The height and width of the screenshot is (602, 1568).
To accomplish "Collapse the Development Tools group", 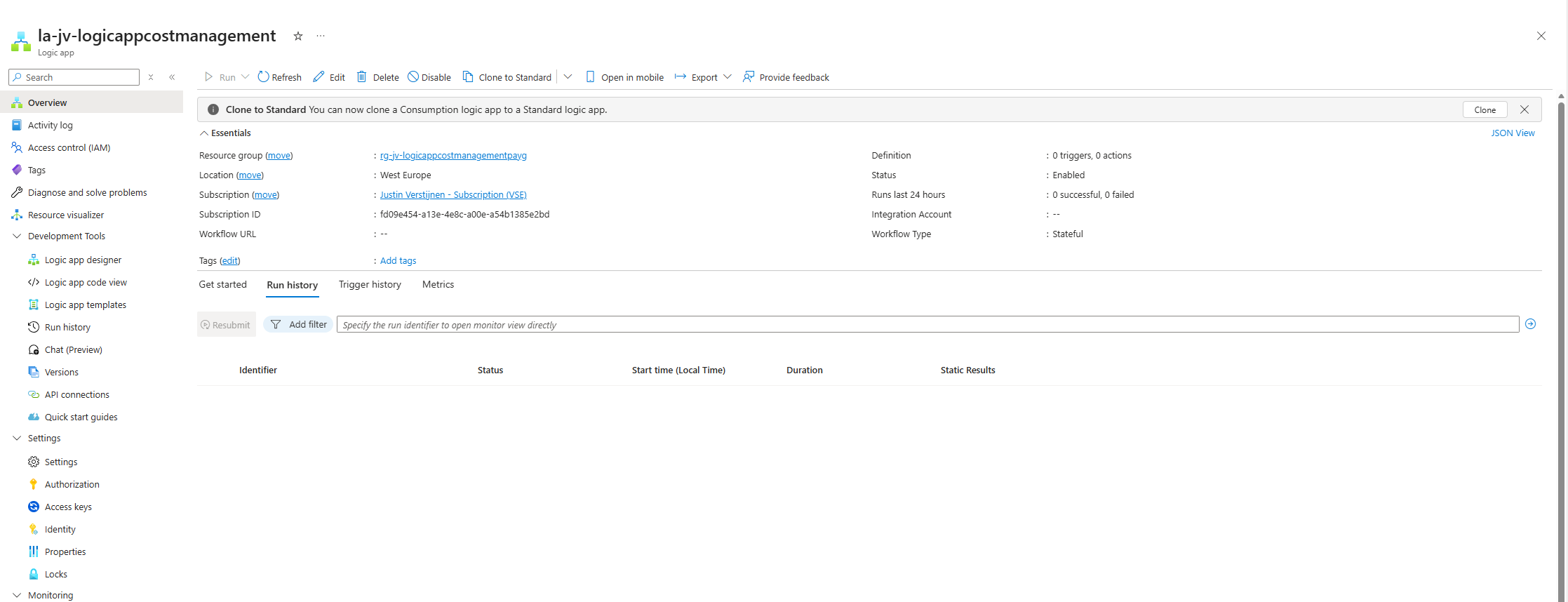I will (18, 236).
